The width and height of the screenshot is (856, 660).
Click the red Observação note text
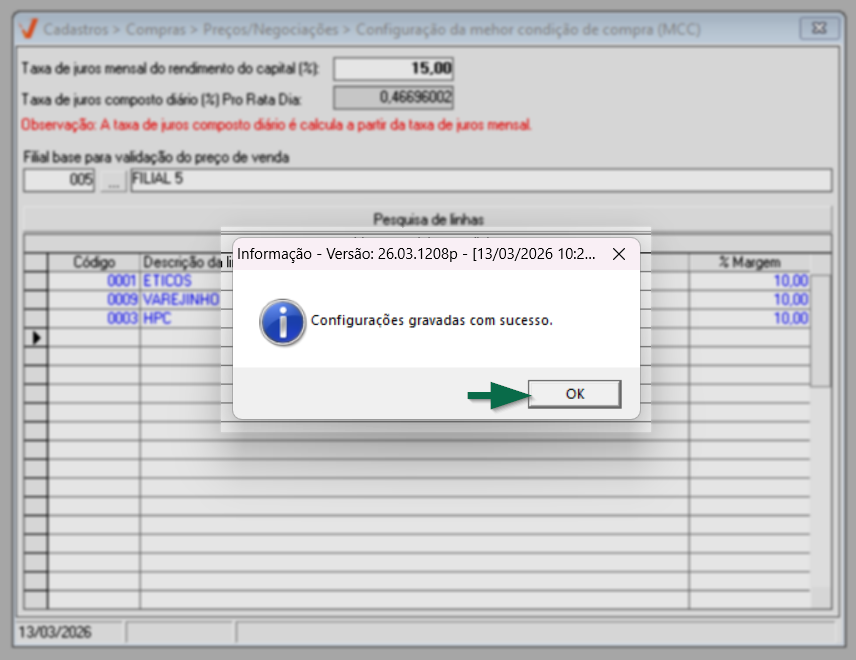click(x=276, y=125)
